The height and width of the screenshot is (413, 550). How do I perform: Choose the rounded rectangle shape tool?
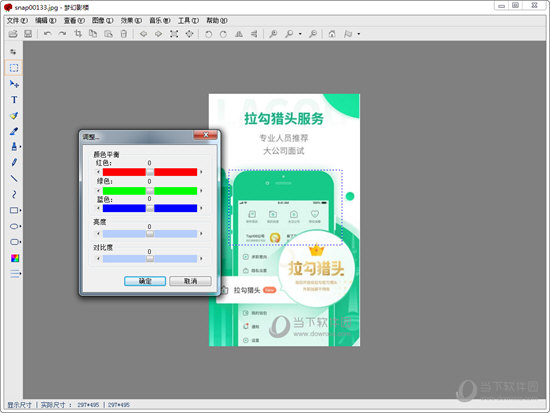14,242
